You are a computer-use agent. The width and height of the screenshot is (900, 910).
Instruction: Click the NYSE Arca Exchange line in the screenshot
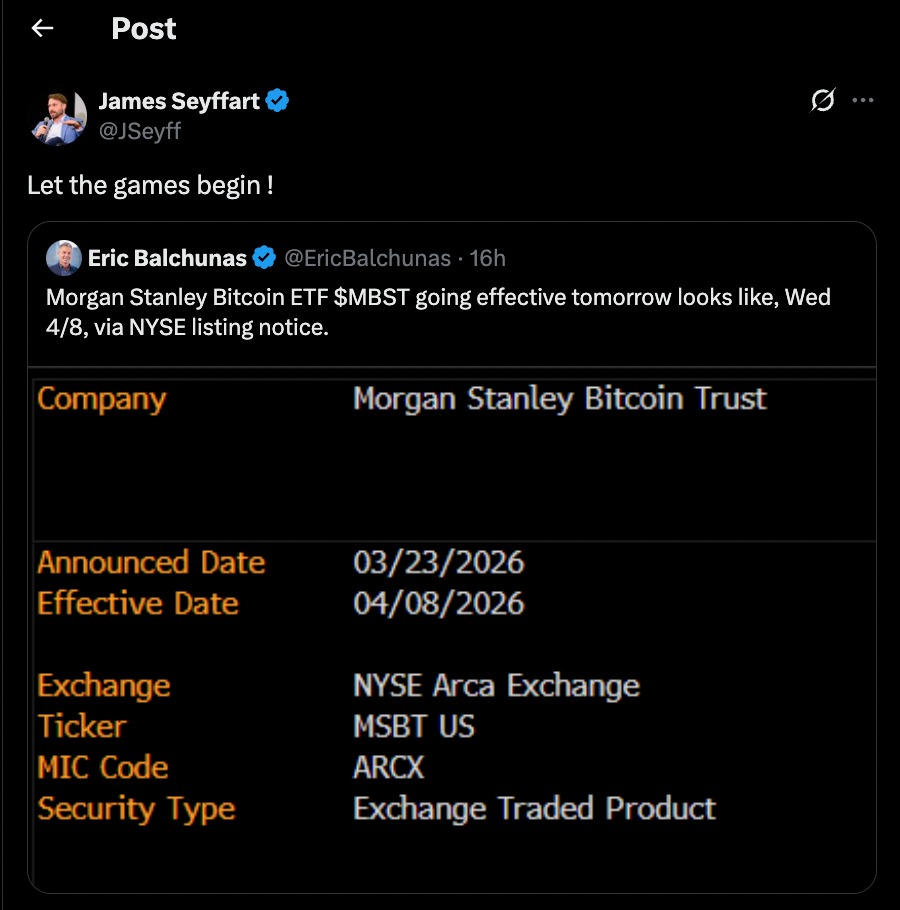[x=496, y=685]
